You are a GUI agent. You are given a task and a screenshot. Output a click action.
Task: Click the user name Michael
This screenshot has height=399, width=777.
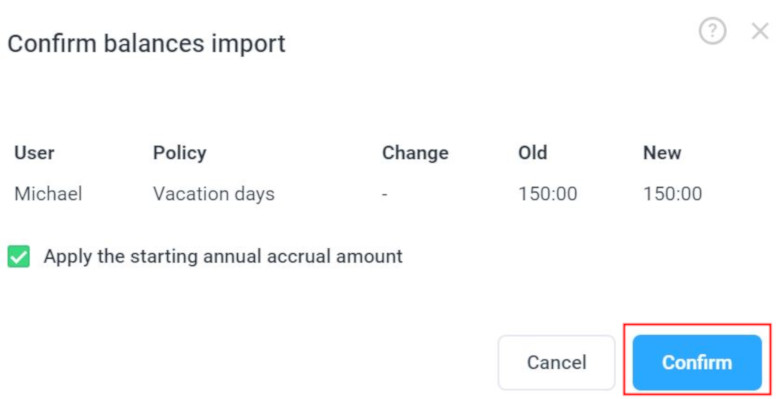tap(48, 193)
